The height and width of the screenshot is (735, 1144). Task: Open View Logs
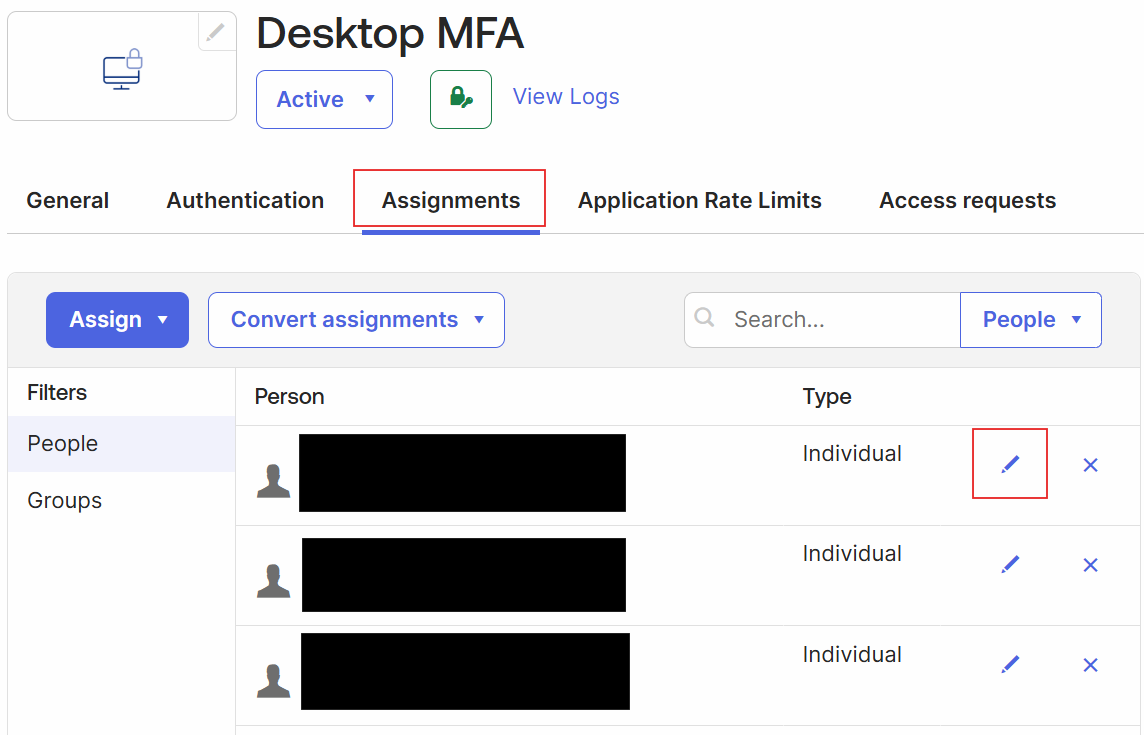click(566, 96)
